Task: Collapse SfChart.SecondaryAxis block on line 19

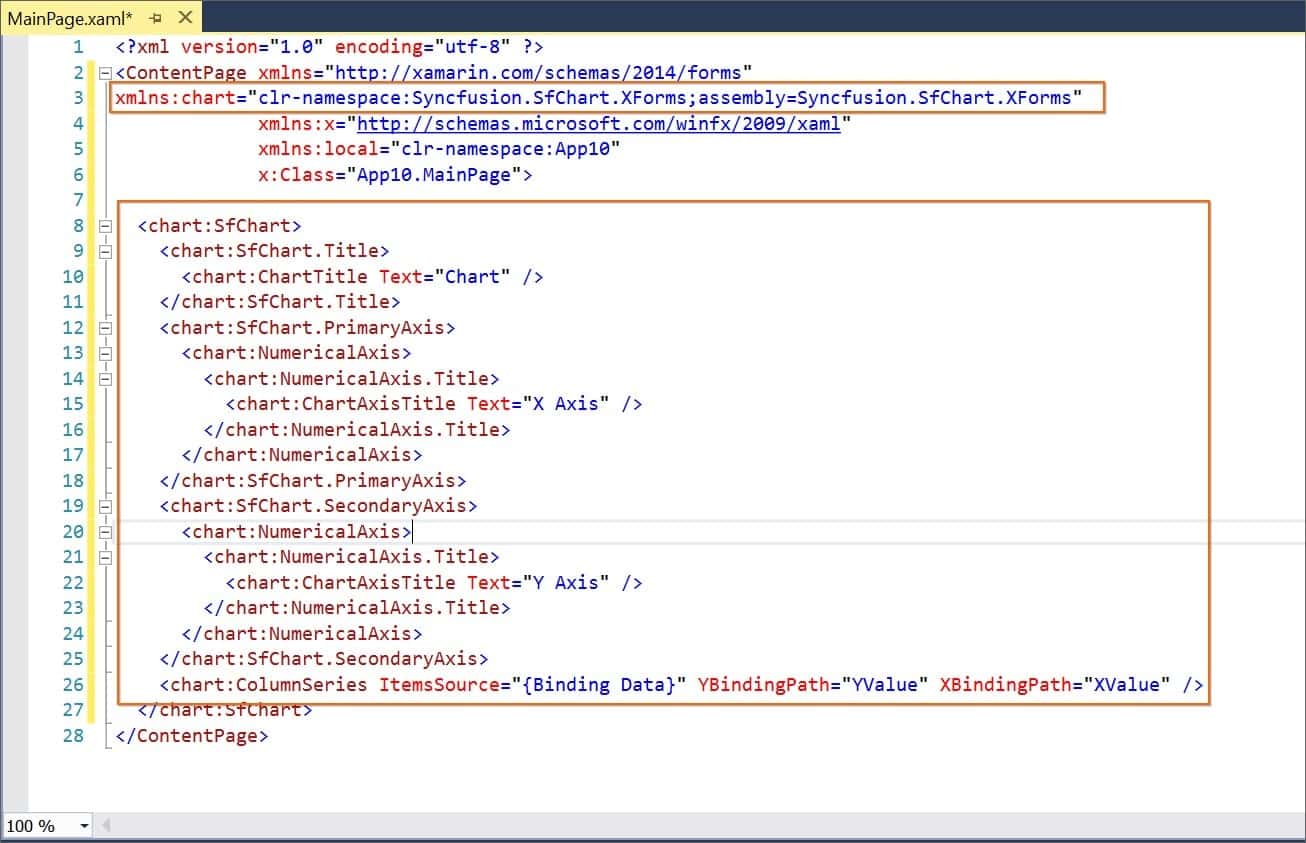Action: 106,506
